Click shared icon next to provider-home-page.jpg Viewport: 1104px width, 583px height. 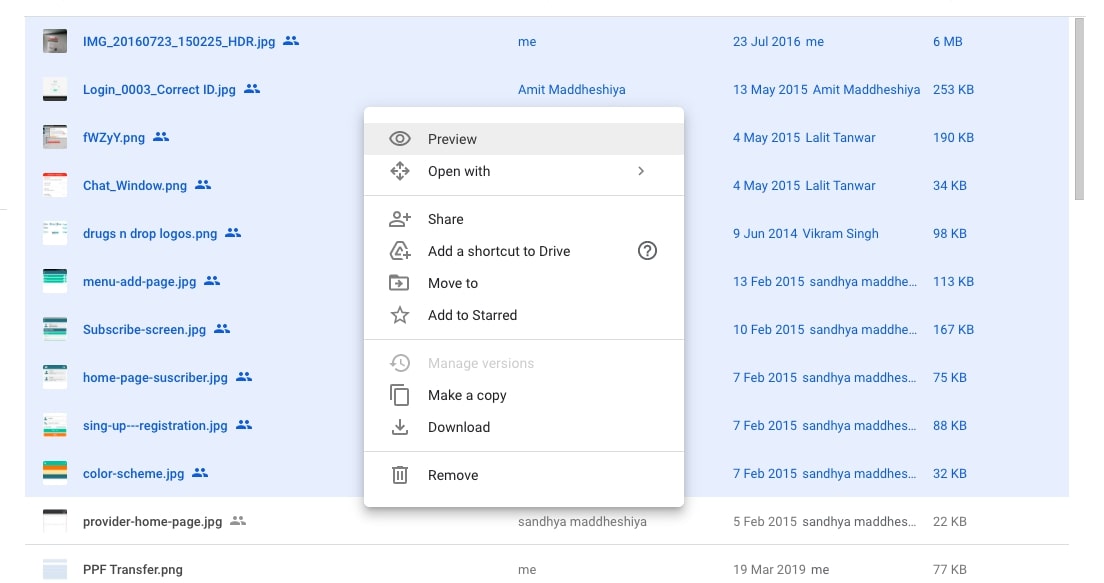point(238,520)
